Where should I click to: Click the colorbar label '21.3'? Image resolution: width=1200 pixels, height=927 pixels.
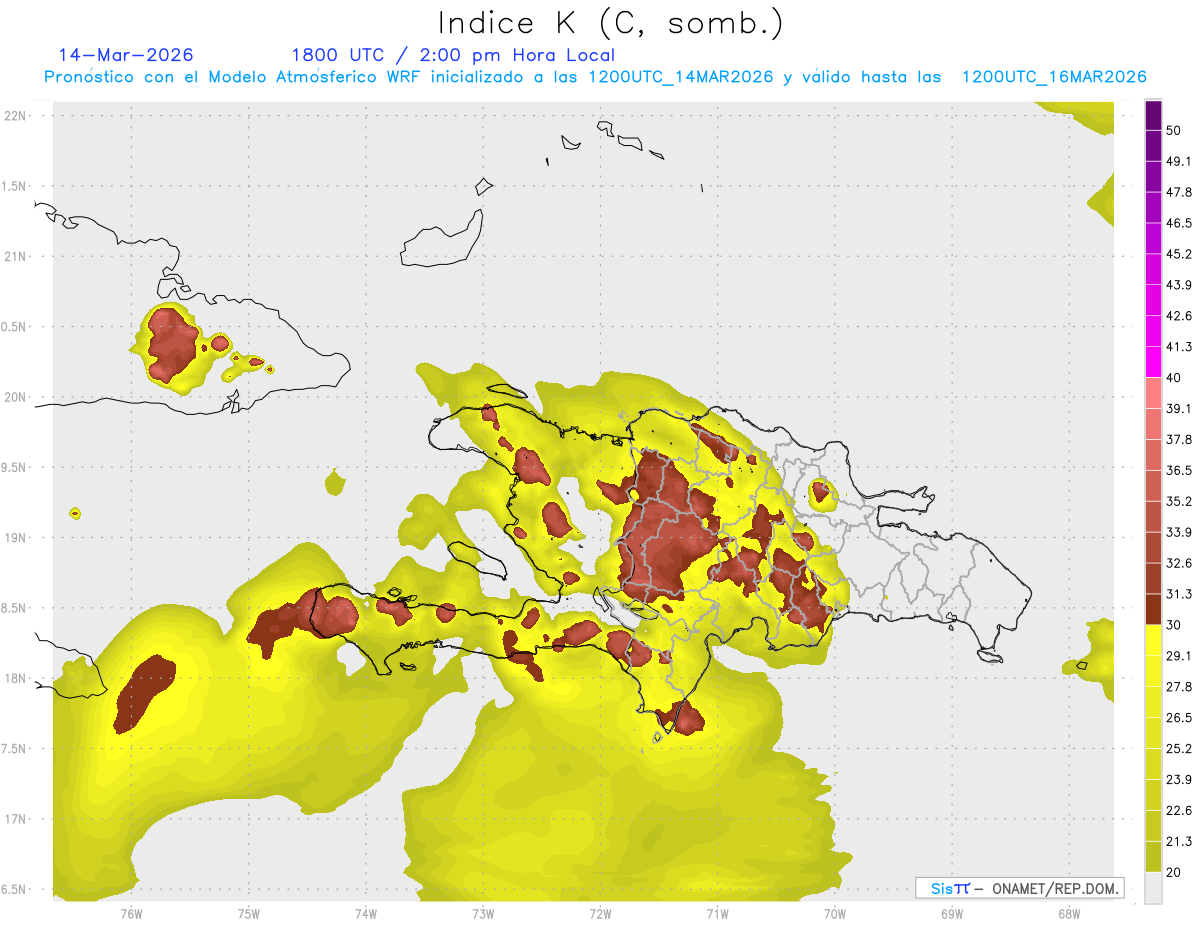click(x=1179, y=842)
